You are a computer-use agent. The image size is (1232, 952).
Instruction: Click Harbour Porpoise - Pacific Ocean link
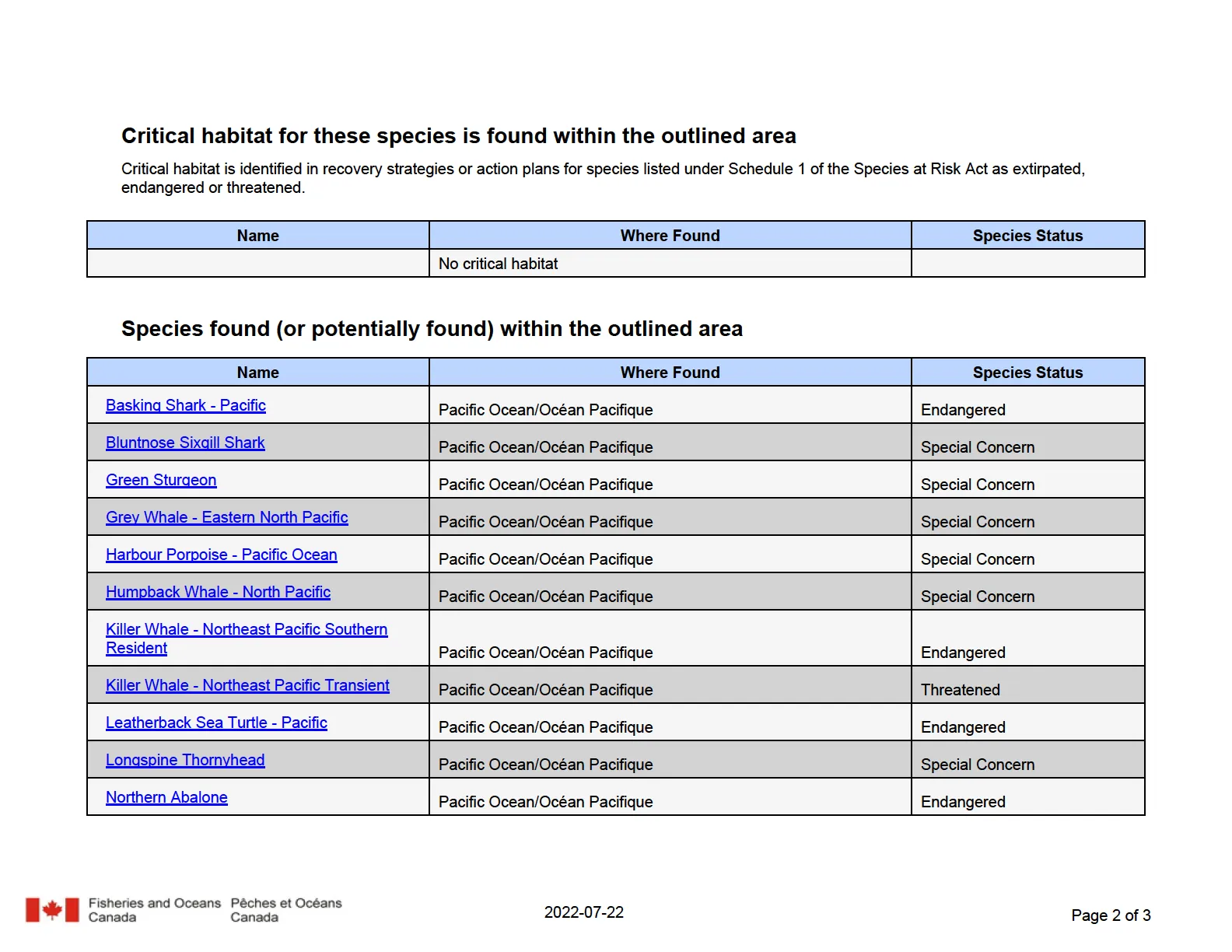221,555
